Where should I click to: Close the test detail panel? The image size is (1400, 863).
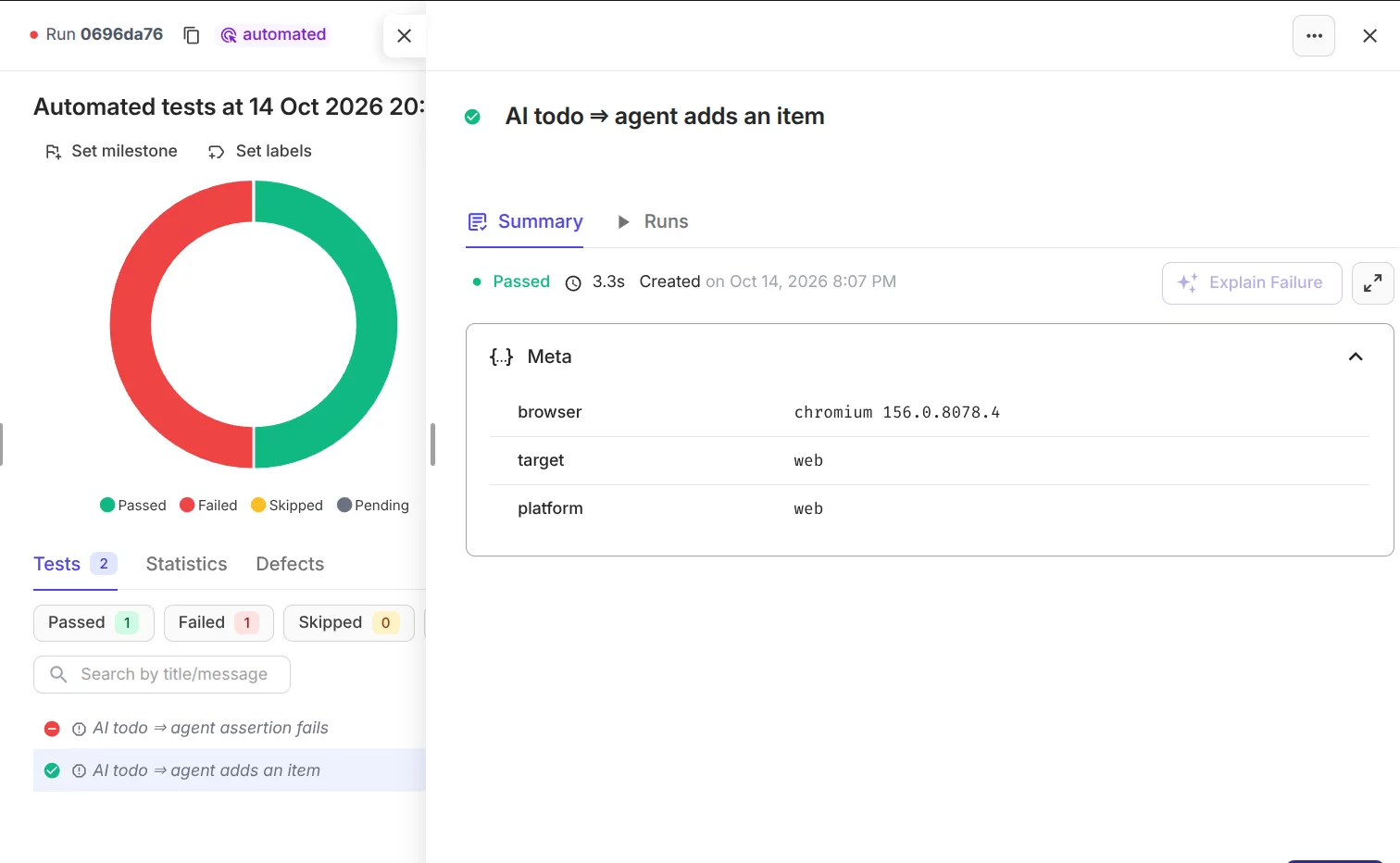point(1369,35)
